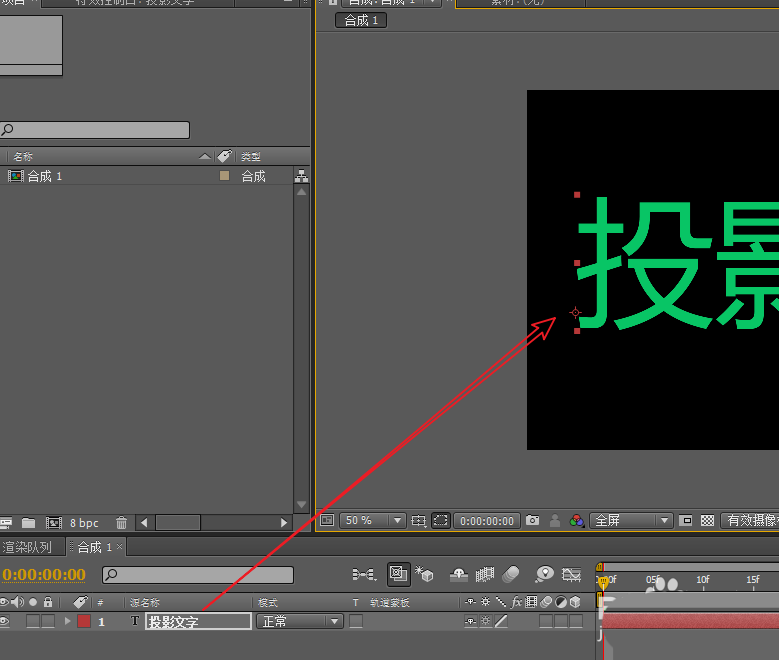This screenshot has width=779, height=660.
Task: Click the 类型 column header
Action: [251, 157]
